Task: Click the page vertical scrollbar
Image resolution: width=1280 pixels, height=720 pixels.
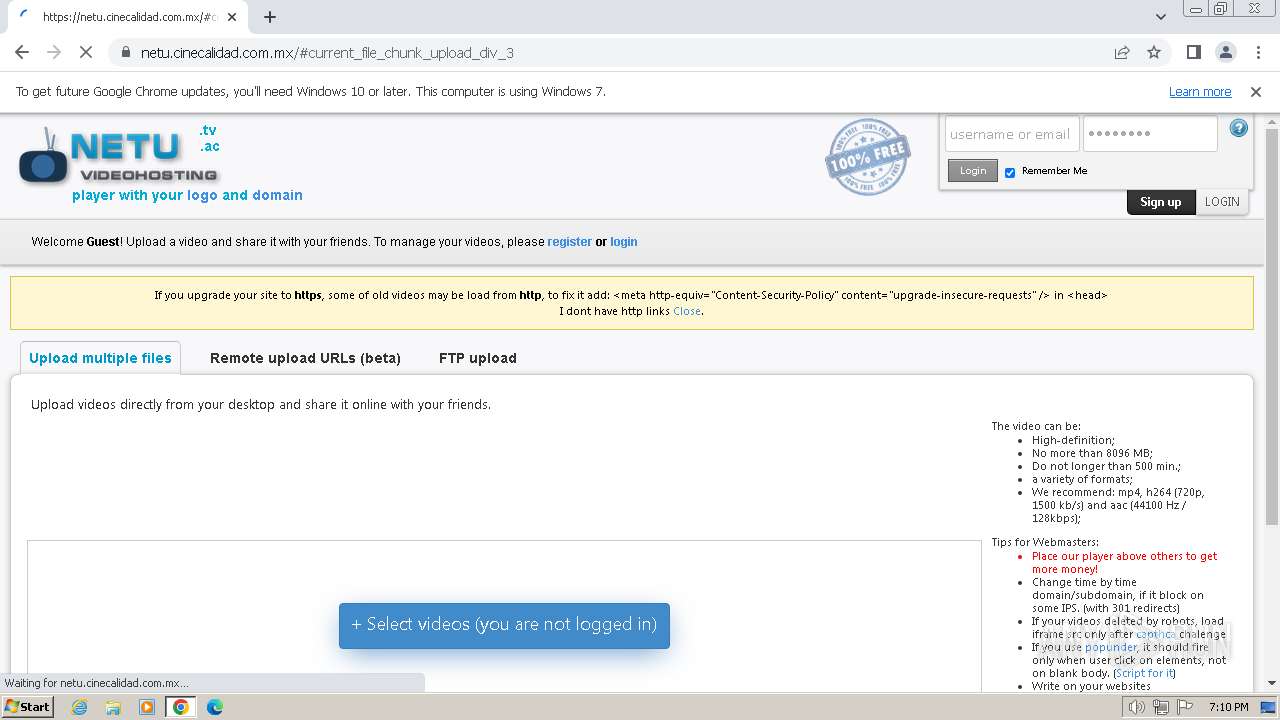Action: pyautogui.click(x=1271, y=327)
